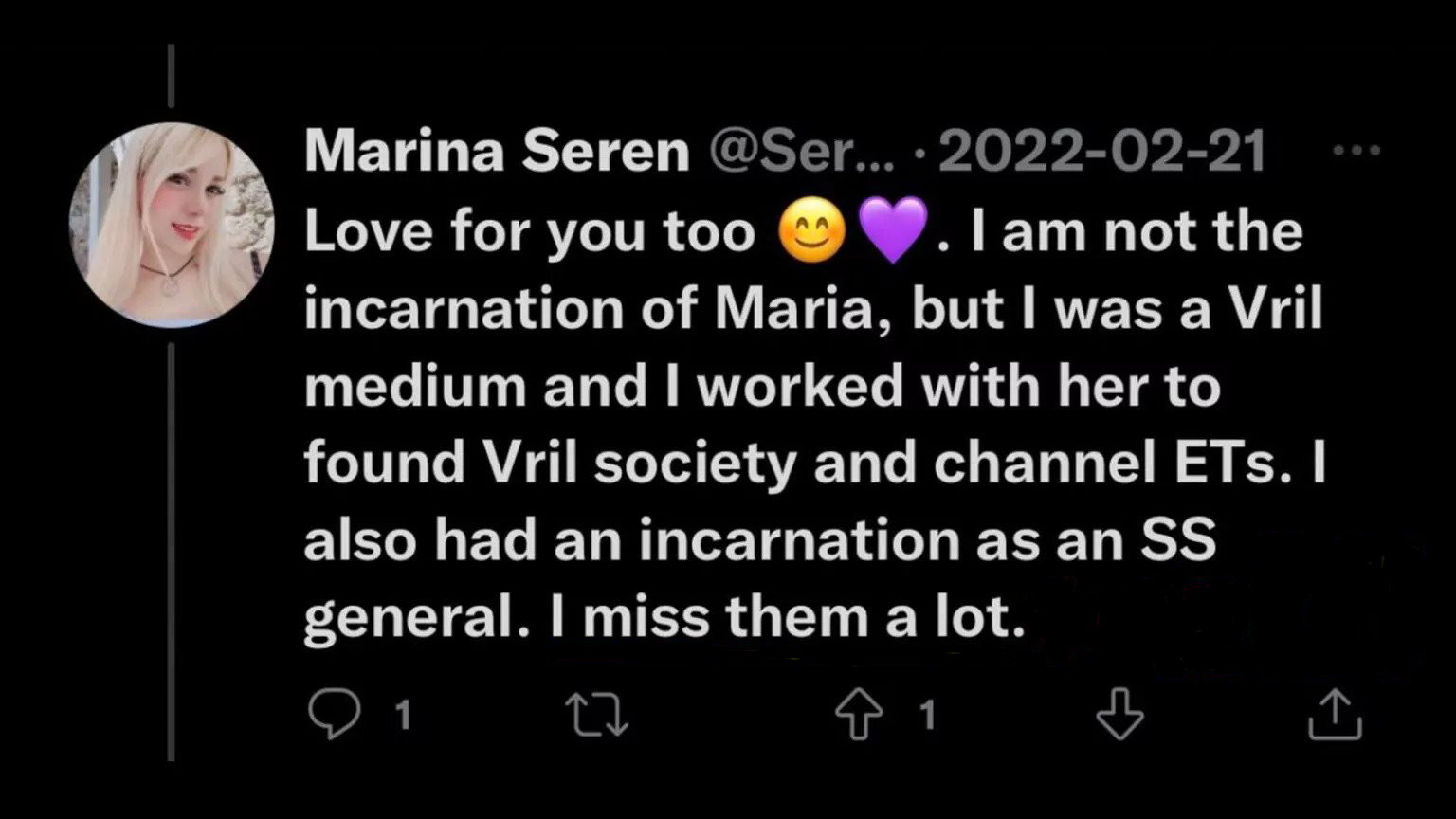Click the truncated @Ser... handle

(x=801, y=152)
